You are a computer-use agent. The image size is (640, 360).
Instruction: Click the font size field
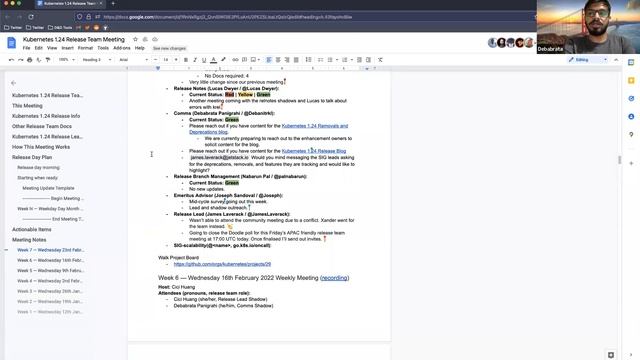point(166,60)
